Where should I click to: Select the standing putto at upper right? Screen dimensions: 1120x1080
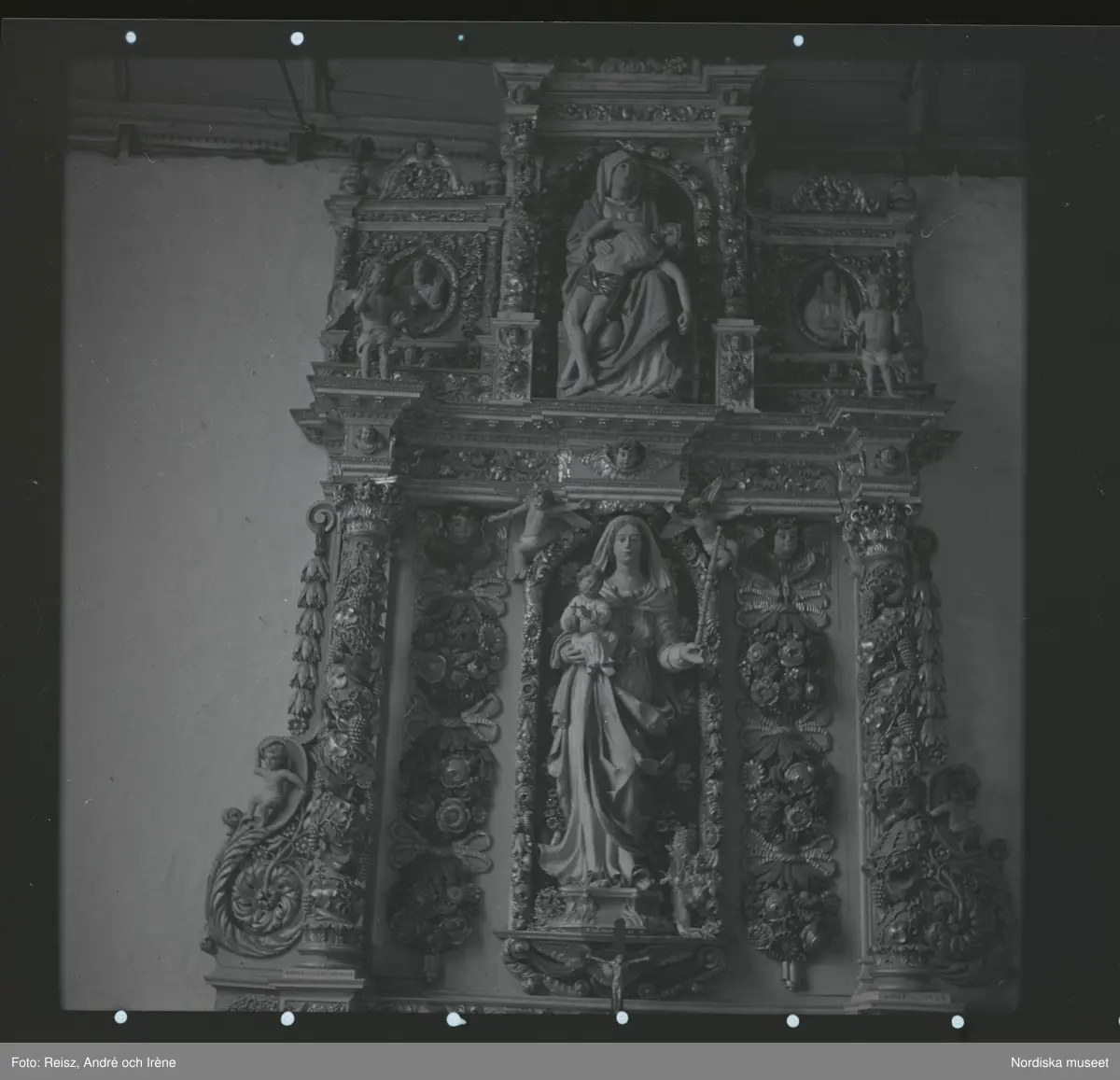[x=875, y=331]
